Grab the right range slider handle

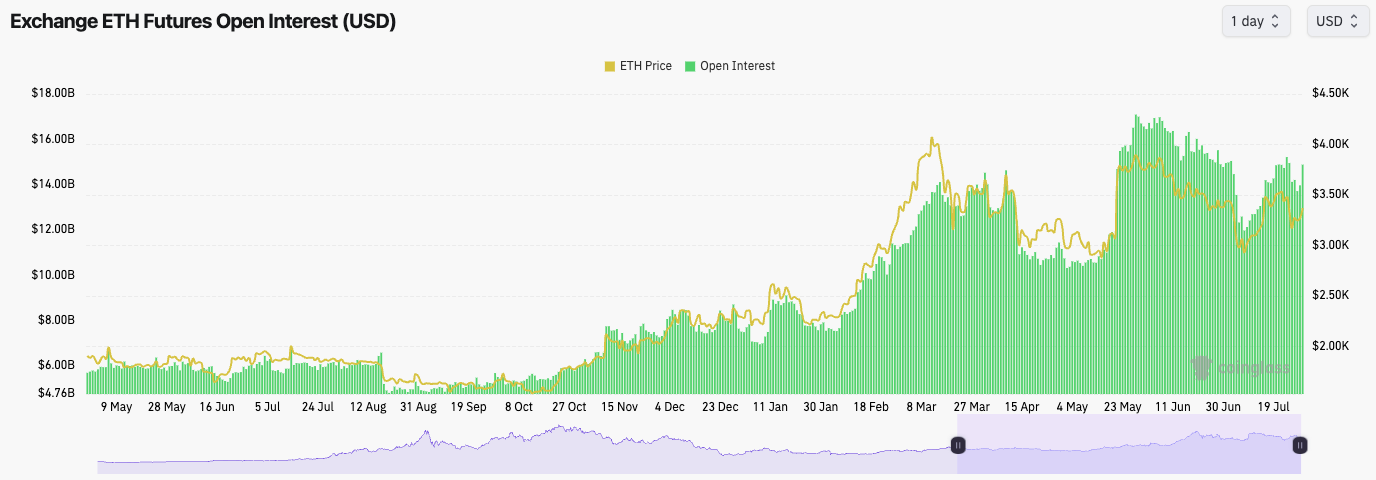1300,445
